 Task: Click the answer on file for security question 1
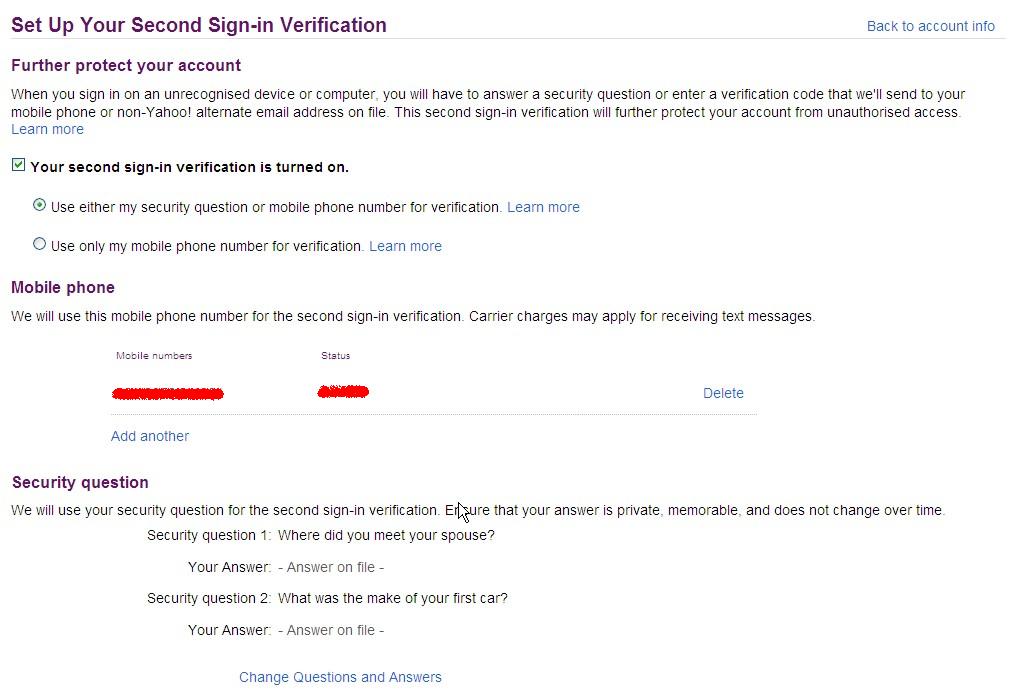(330, 567)
